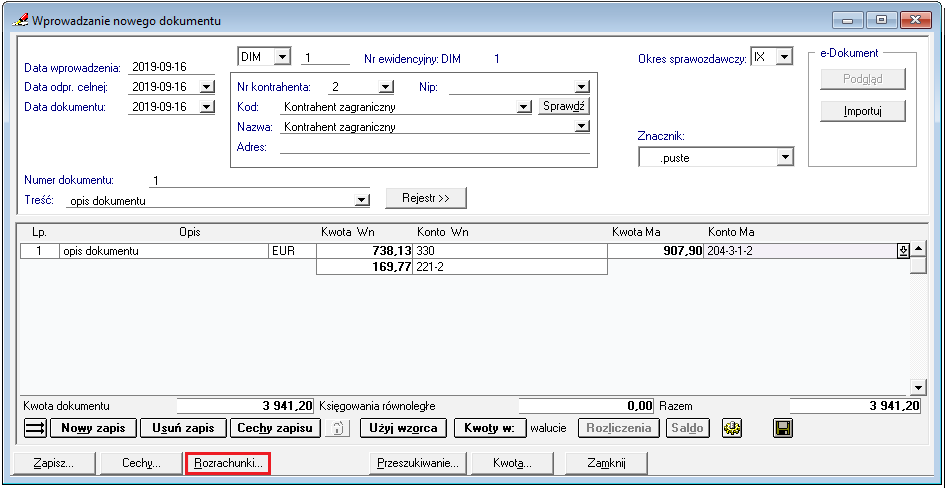Click the app icon in the title bar

[x=20, y=21]
